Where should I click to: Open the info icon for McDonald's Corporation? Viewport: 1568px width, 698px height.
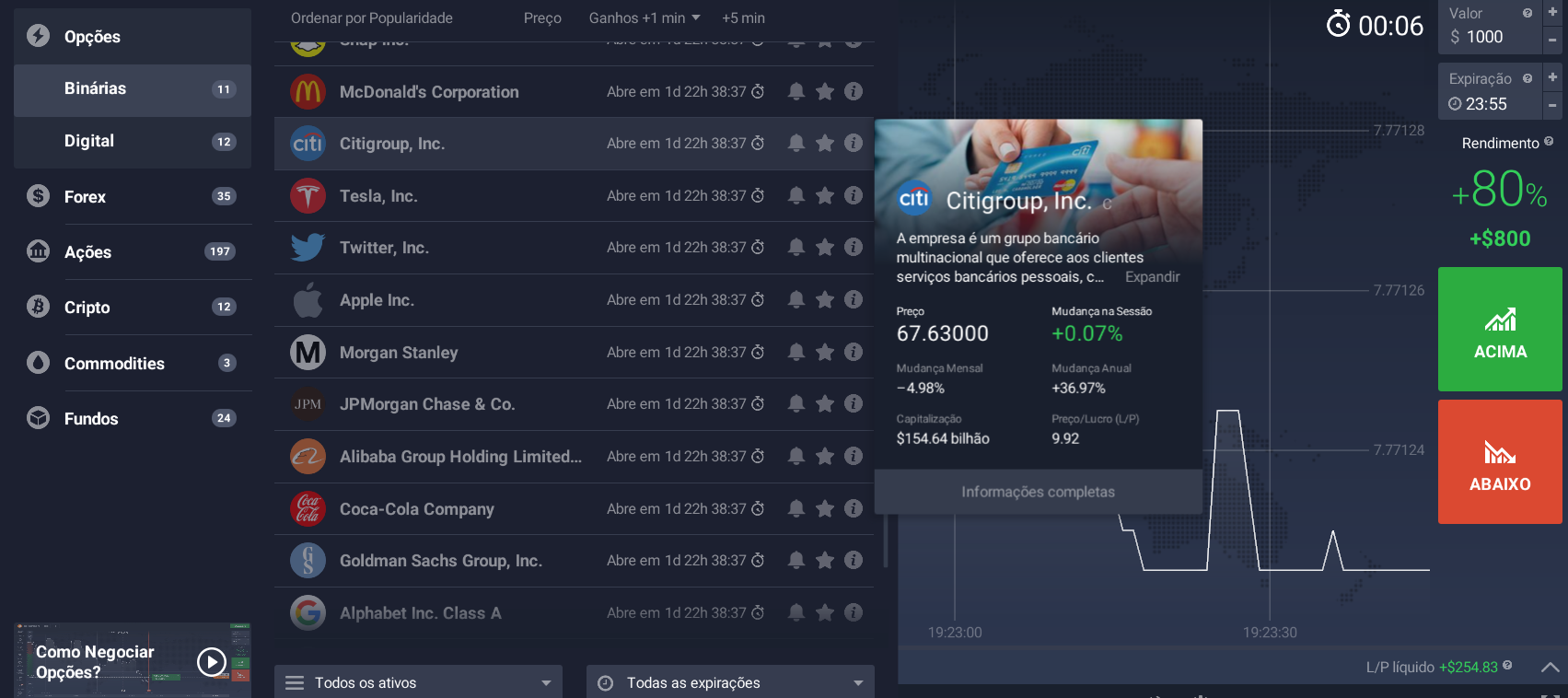pyautogui.click(x=854, y=91)
